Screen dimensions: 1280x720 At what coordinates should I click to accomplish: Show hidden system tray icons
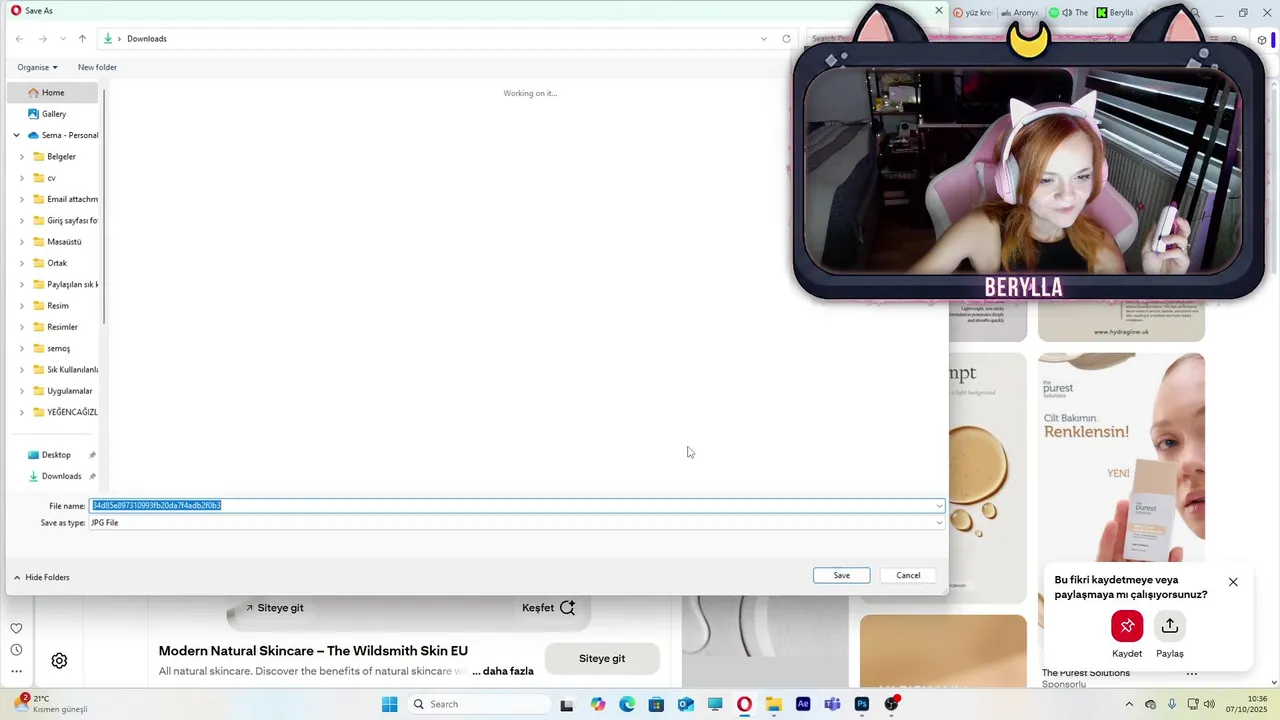click(x=1129, y=704)
